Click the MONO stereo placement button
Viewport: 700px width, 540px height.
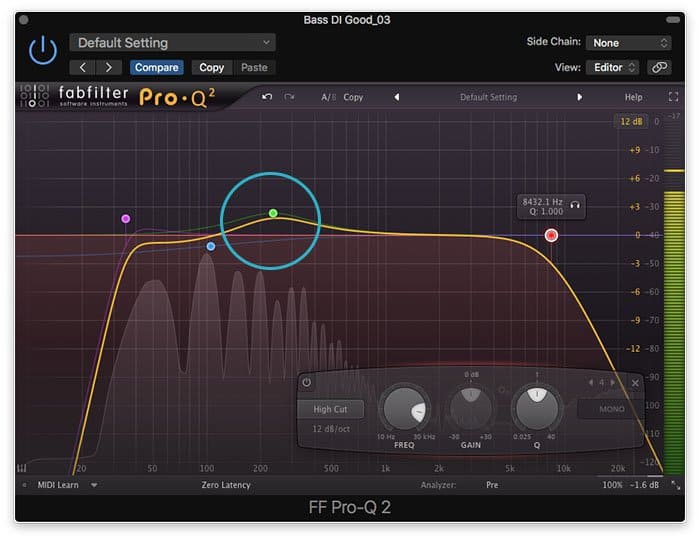[x=612, y=409]
